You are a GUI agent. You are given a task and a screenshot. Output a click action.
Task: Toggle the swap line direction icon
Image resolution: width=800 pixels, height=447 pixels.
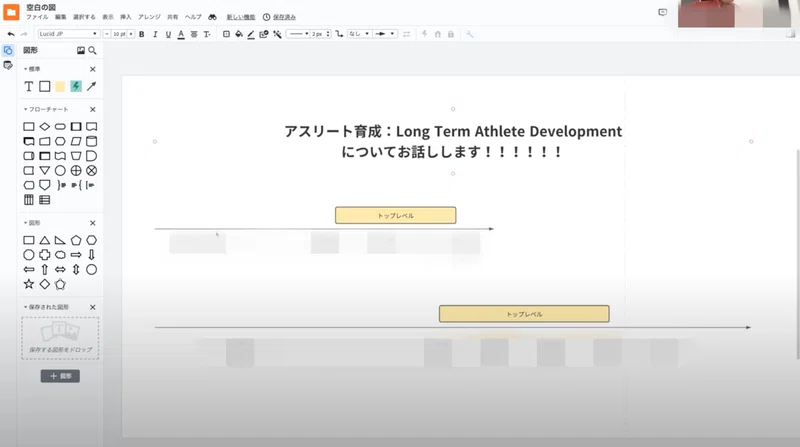point(406,34)
